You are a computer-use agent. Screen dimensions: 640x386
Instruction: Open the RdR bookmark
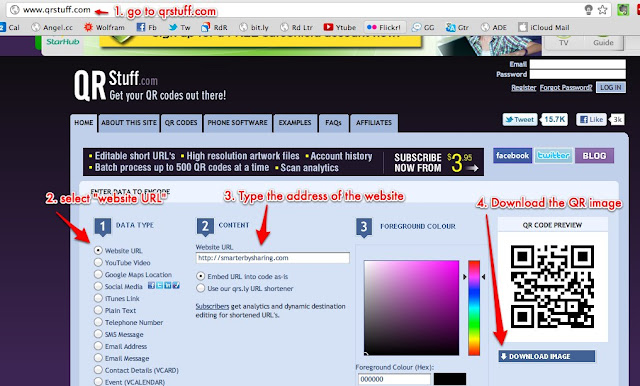214,27
